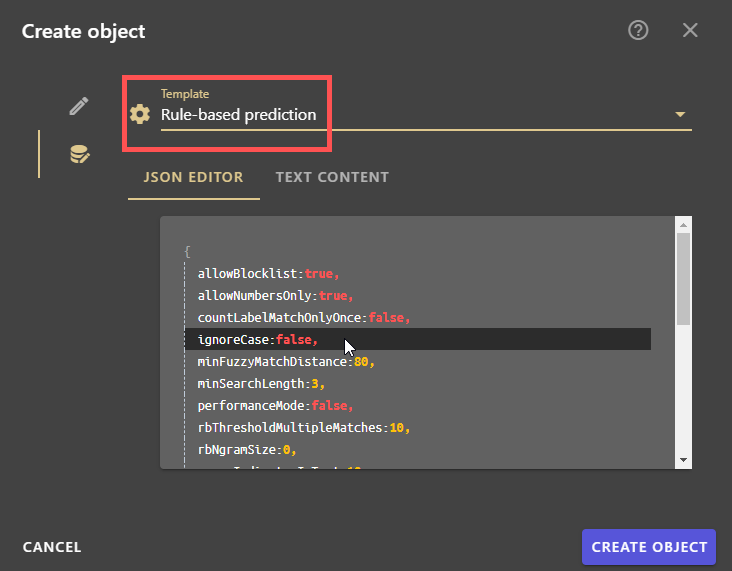Switch to the JSON EDITOR tab
Viewport: 732px width, 571px height.
(x=193, y=177)
